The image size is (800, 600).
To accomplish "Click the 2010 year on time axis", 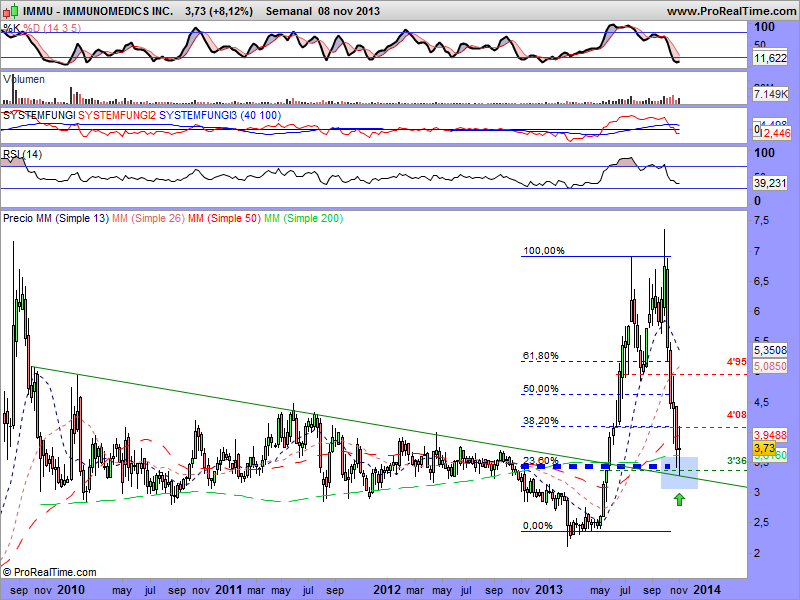I will point(71,590).
